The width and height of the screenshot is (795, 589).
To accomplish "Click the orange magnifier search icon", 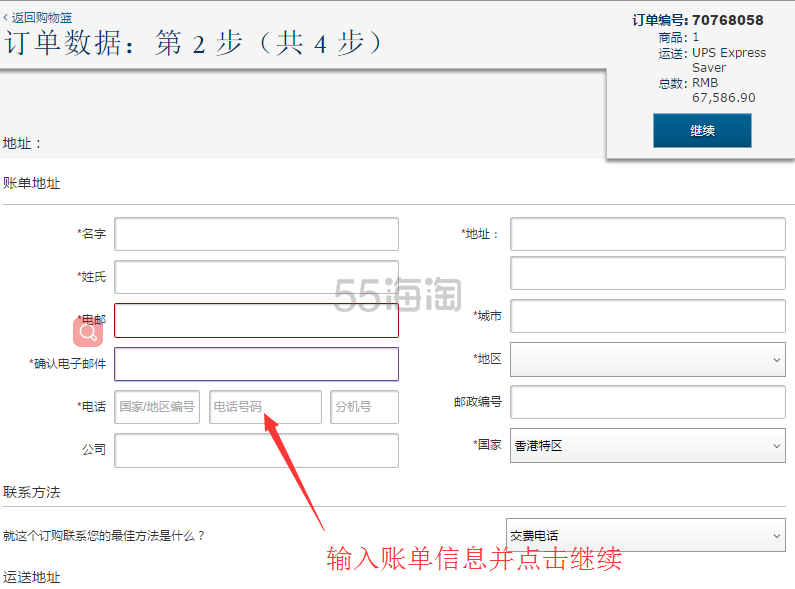I will pos(88,332).
